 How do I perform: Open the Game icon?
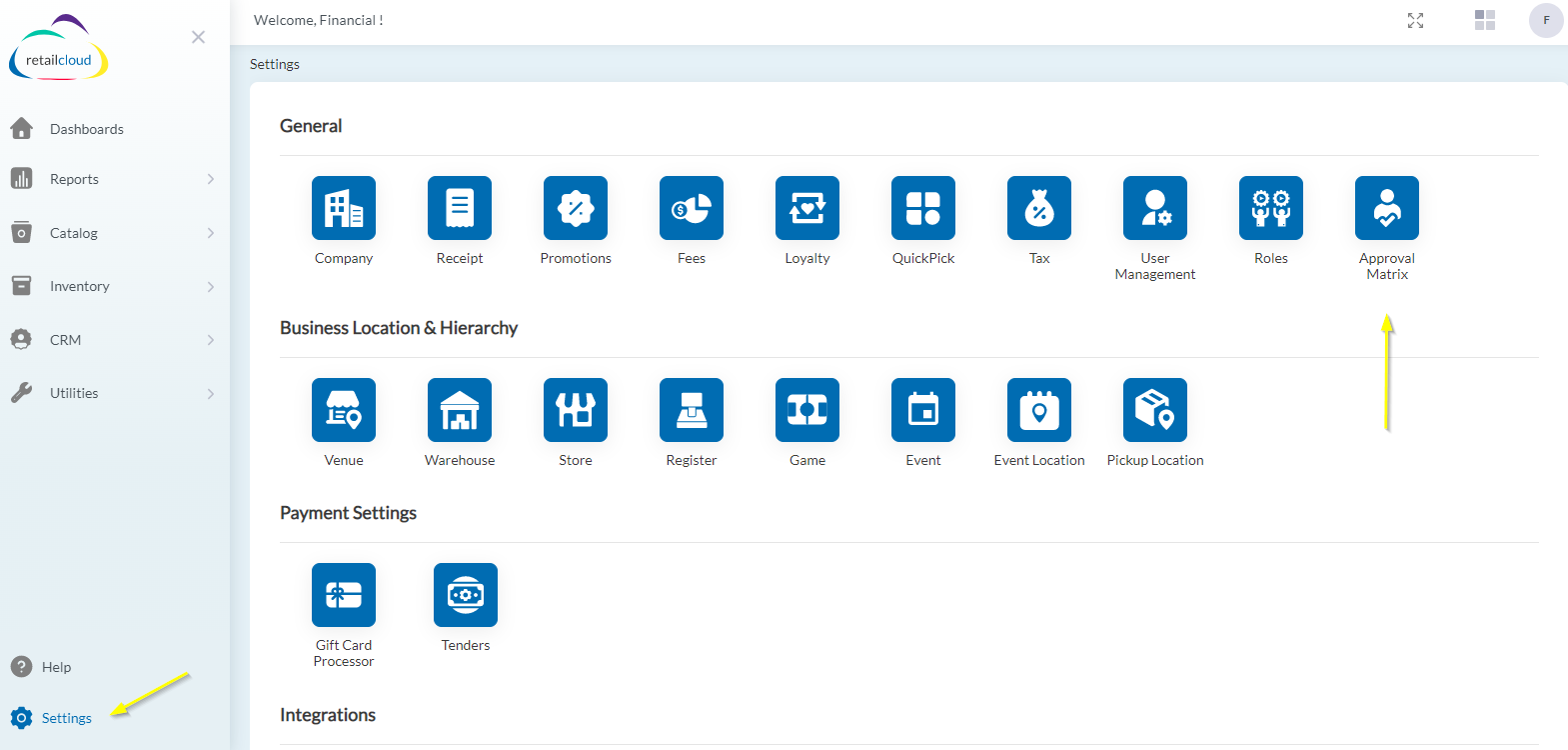[807, 410]
